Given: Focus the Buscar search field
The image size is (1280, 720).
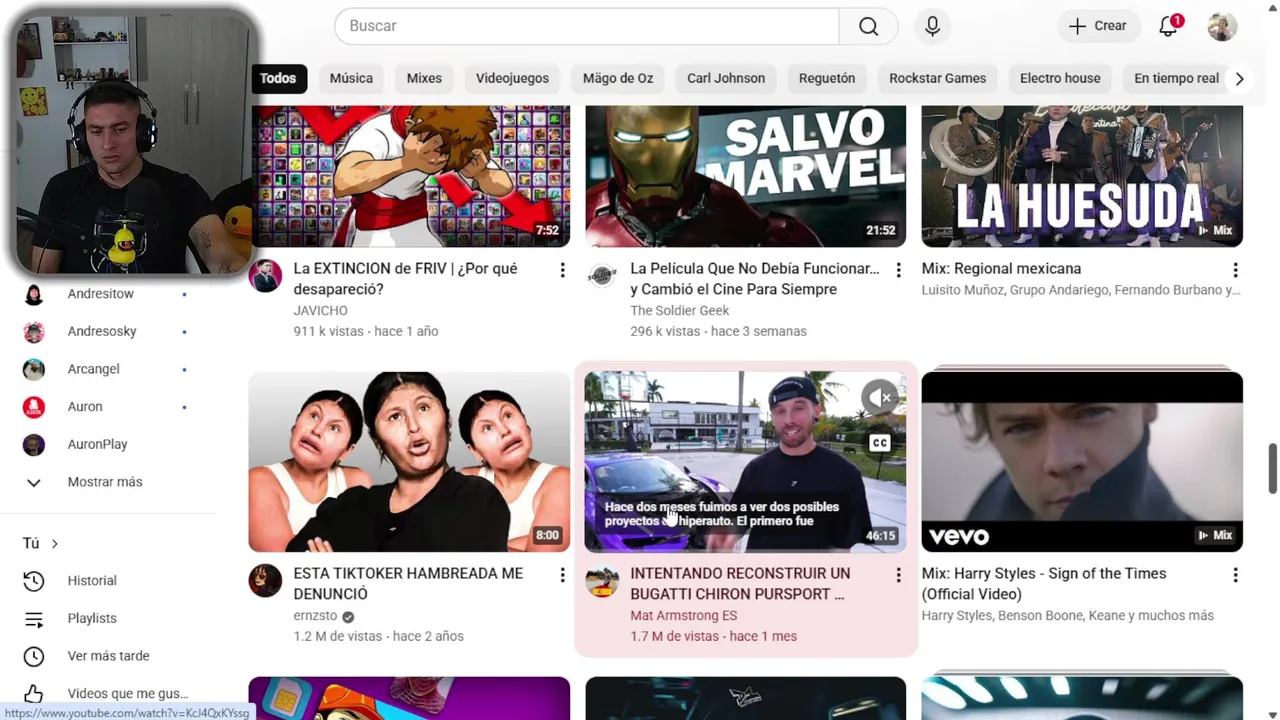Looking at the screenshot, I should pyautogui.click(x=587, y=26).
